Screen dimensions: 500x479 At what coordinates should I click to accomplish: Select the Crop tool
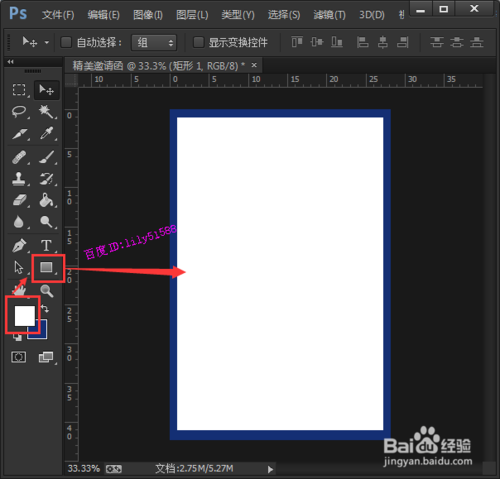(x=19, y=134)
